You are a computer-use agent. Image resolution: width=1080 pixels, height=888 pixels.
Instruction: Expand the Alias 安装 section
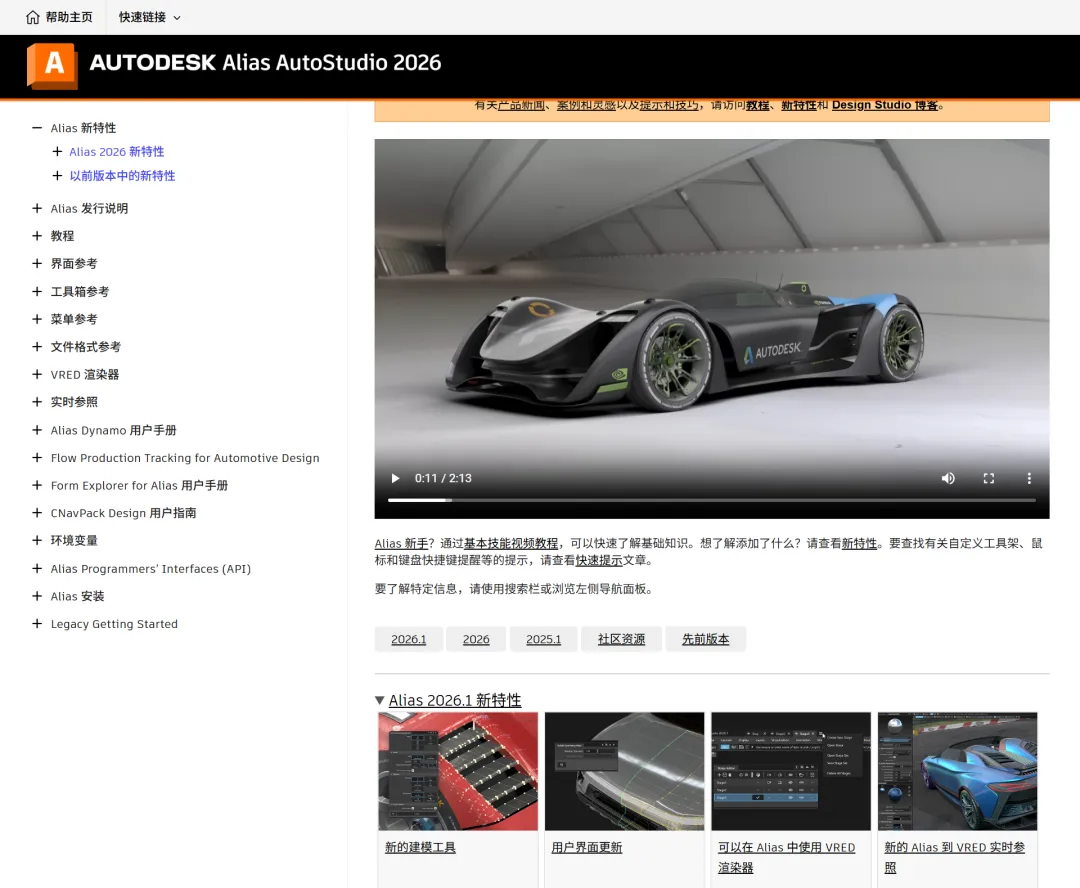(x=37, y=596)
